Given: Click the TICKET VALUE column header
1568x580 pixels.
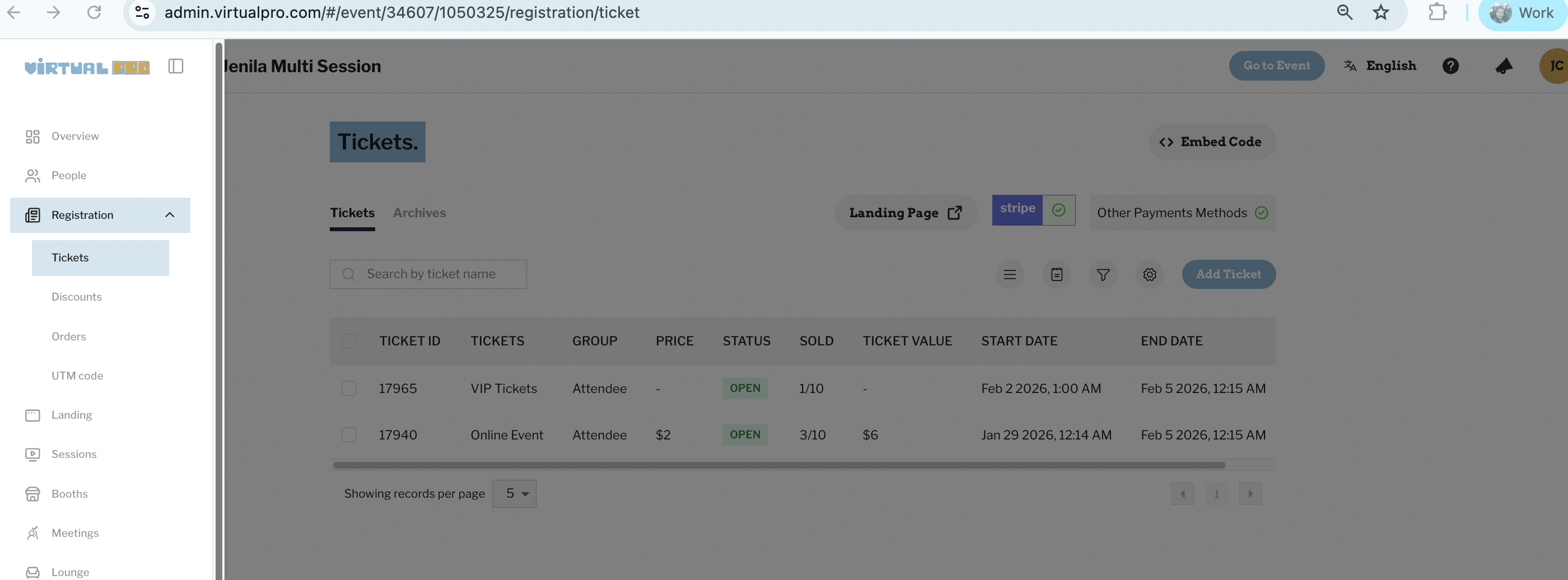Looking at the screenshot, I should [907, 341].
